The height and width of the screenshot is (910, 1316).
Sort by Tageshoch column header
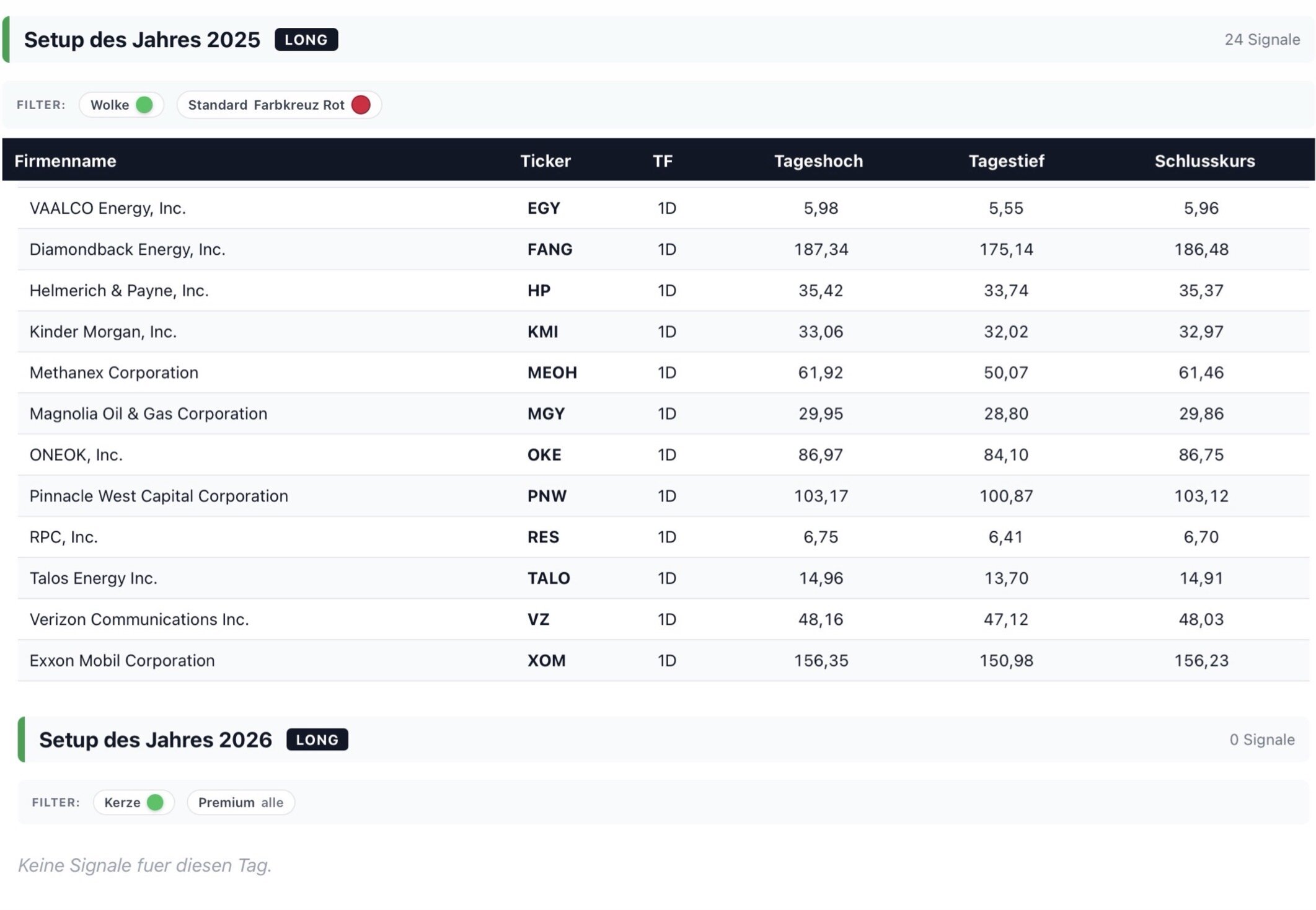(x=818, y=161)
